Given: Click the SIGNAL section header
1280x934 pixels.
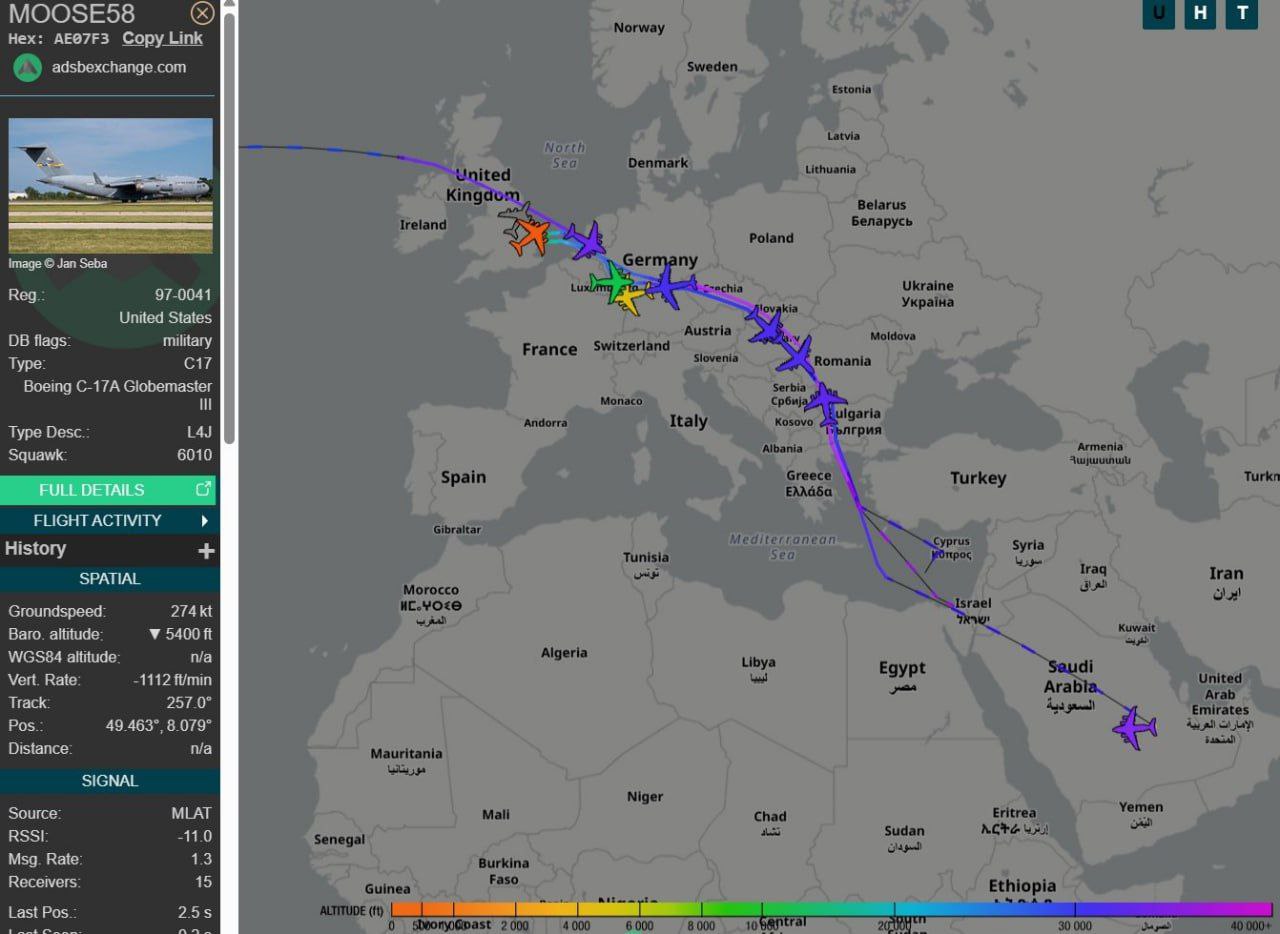Looking at the screenshot, I should [x=110, y=781].
